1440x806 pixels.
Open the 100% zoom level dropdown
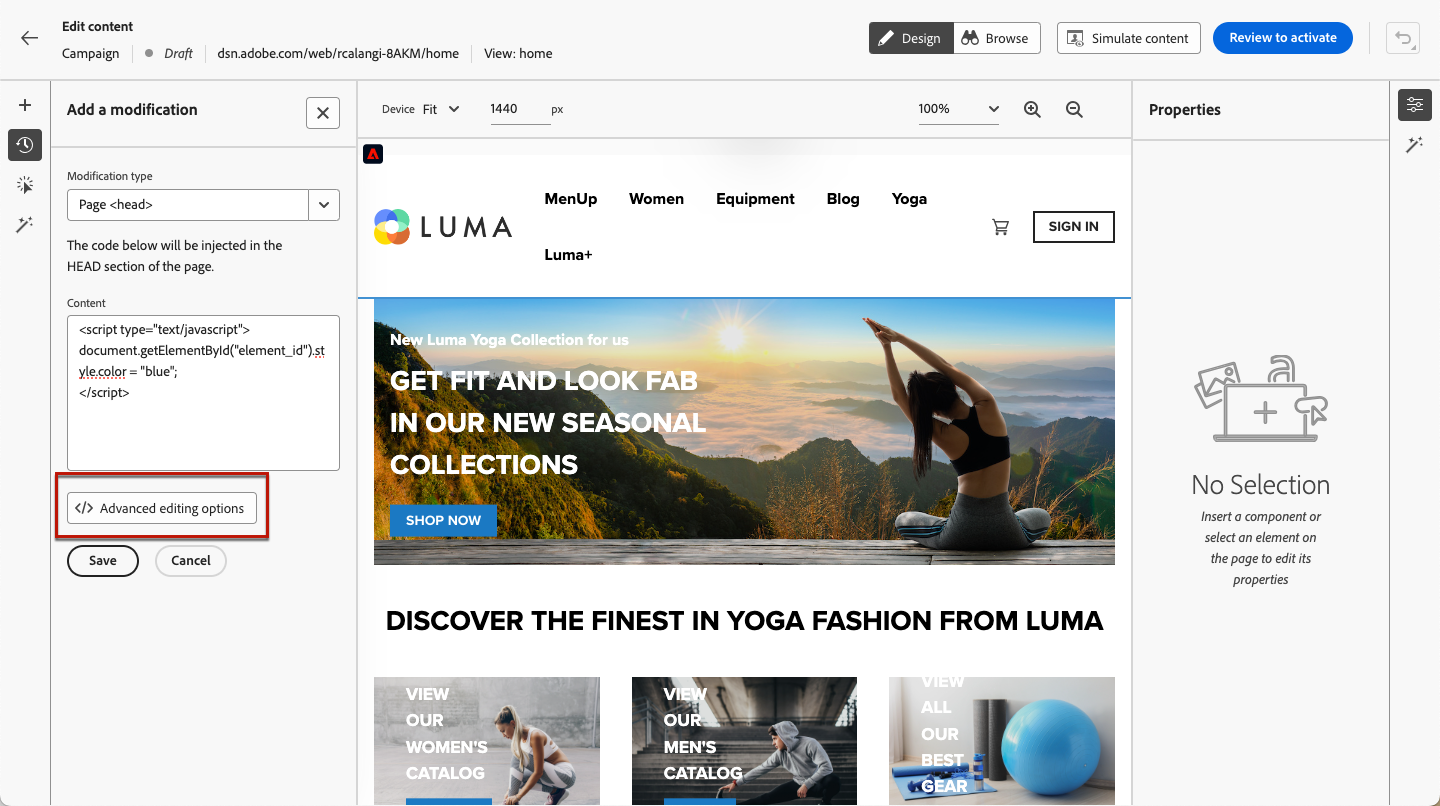click(x=959, y=109)
